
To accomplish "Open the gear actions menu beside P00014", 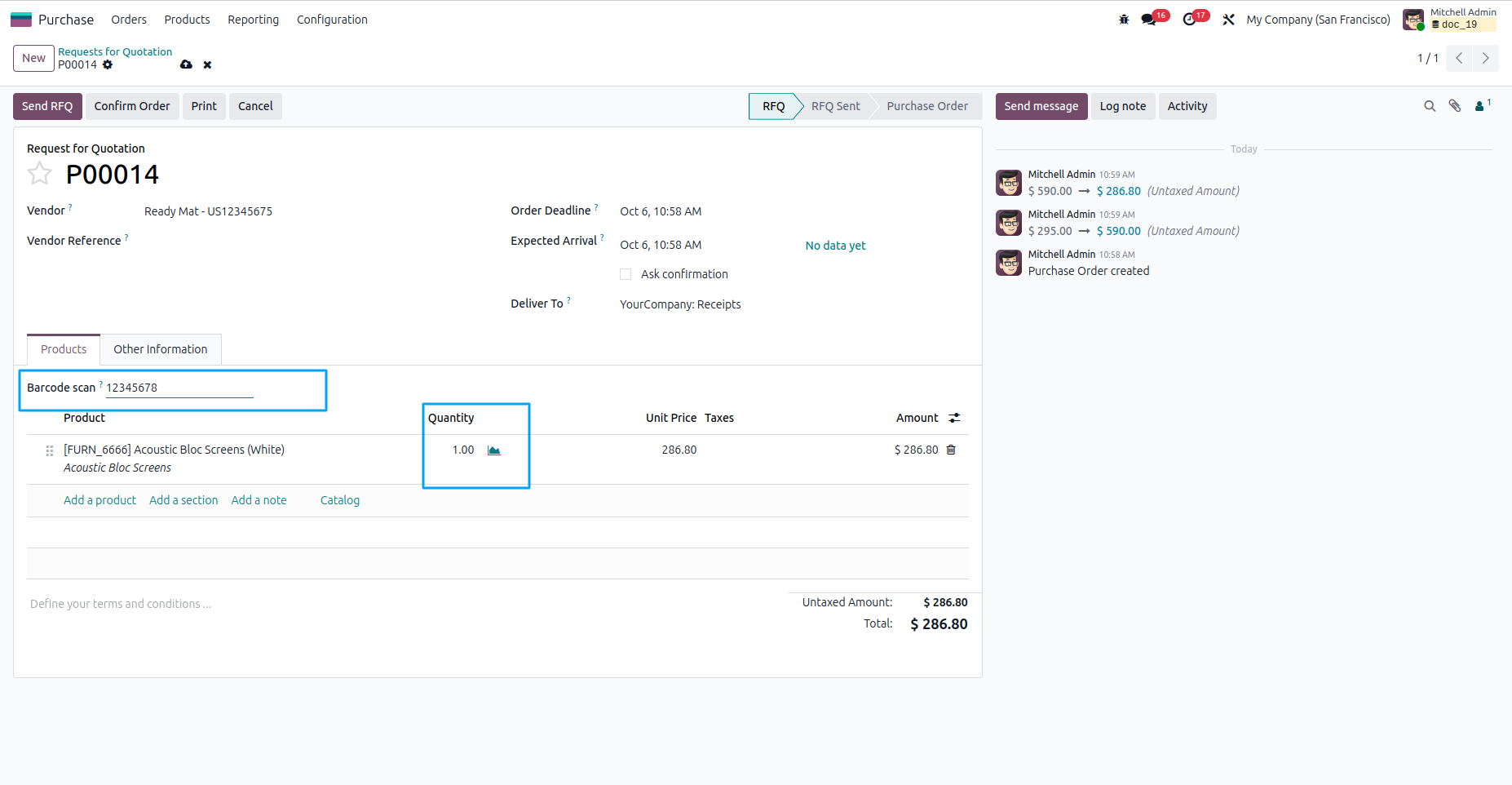I will 108,64.
